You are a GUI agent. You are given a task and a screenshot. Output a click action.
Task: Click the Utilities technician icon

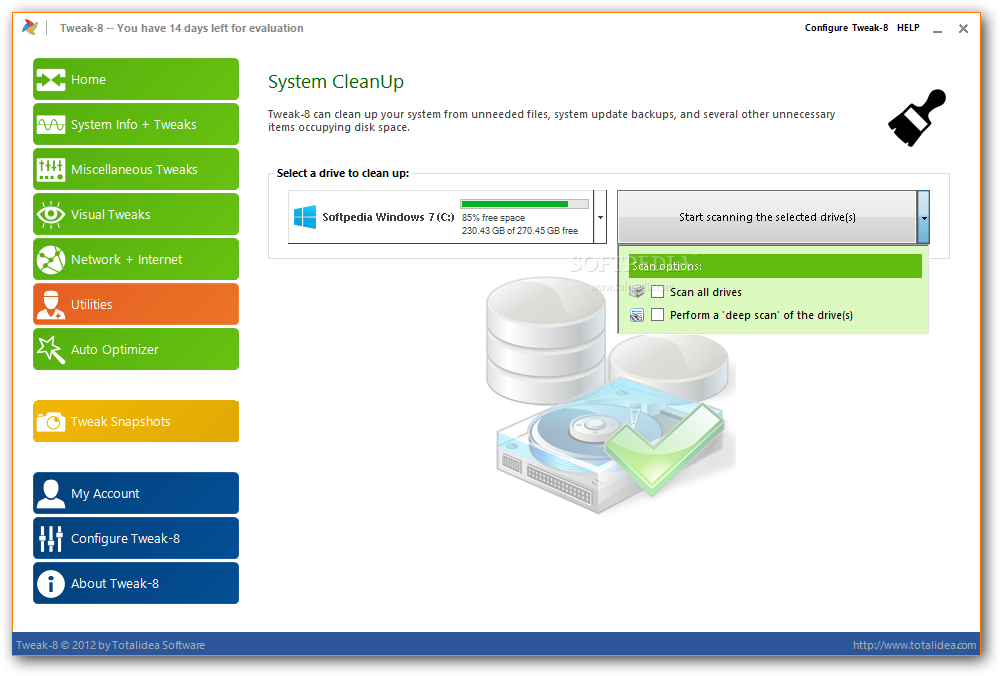[50, 304]
